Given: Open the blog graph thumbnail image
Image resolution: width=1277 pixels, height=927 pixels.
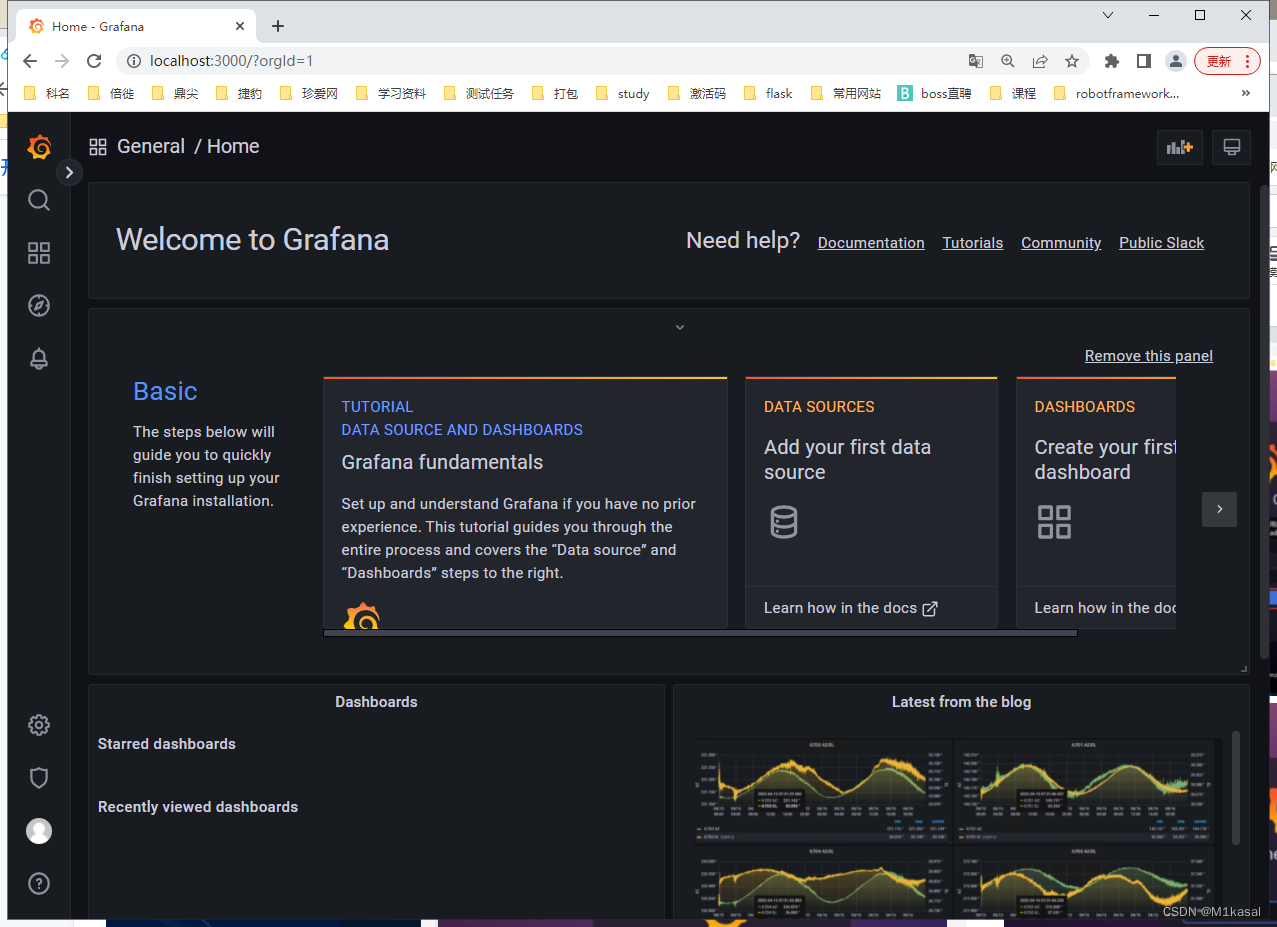Looking at the screenshot, I should [958, 828].
